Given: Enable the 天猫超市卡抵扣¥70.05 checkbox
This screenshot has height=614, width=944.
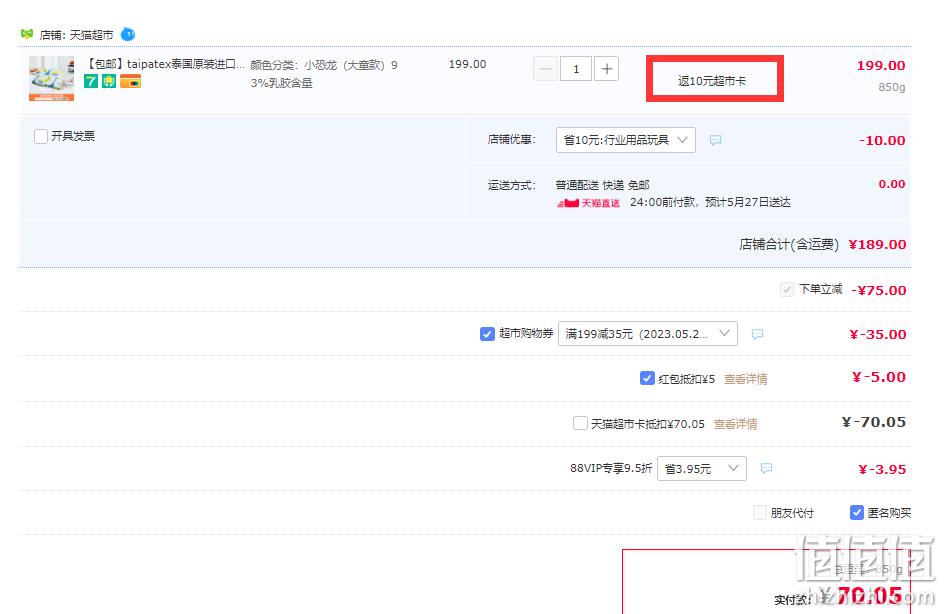Looking at the screenshot, I should 580,424.
